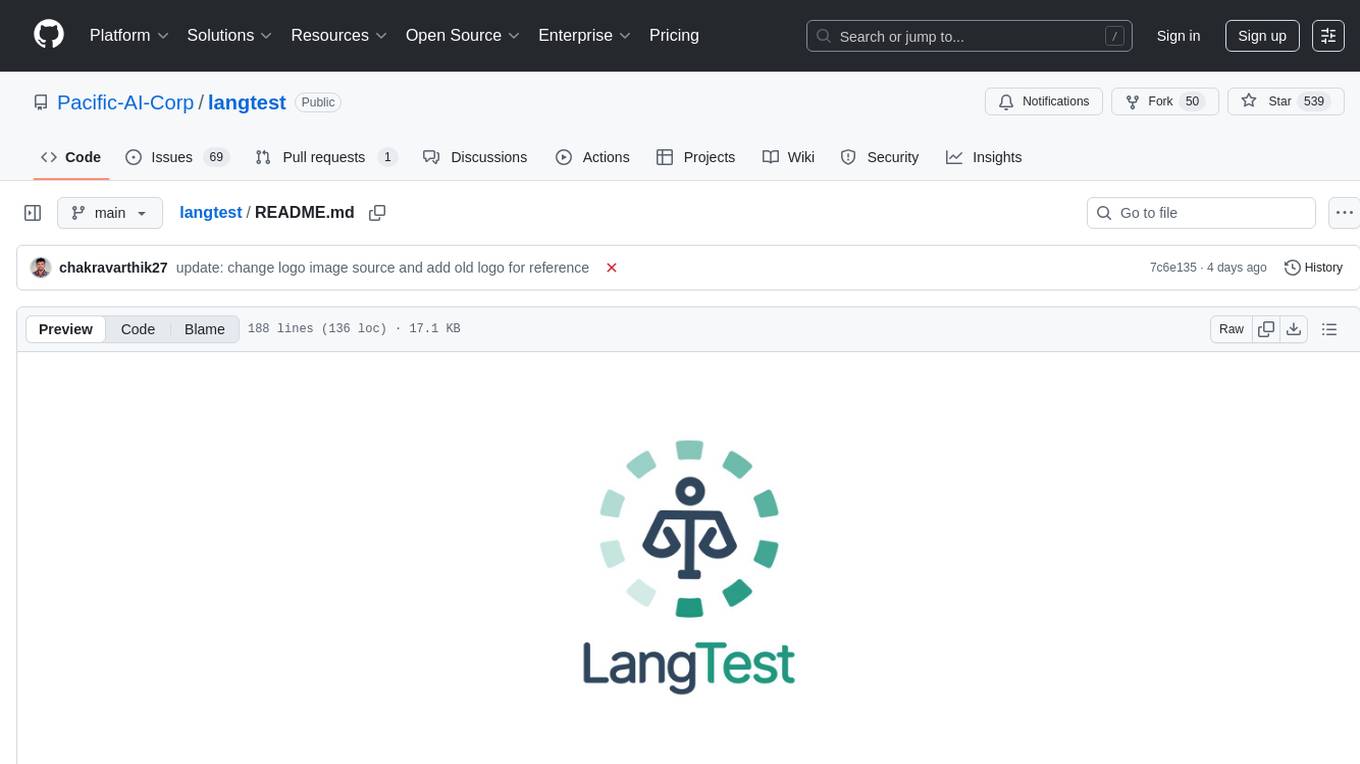This screenshot has width=1360, height=764.
Task: Click the Sign in link
Action: 1178,36
